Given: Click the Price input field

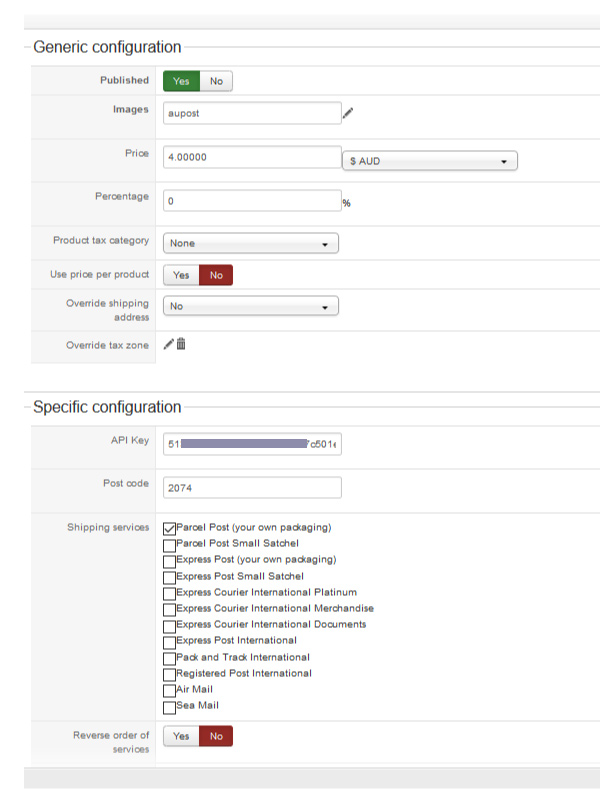Looking at the screenshot, I should pos(252,157).
